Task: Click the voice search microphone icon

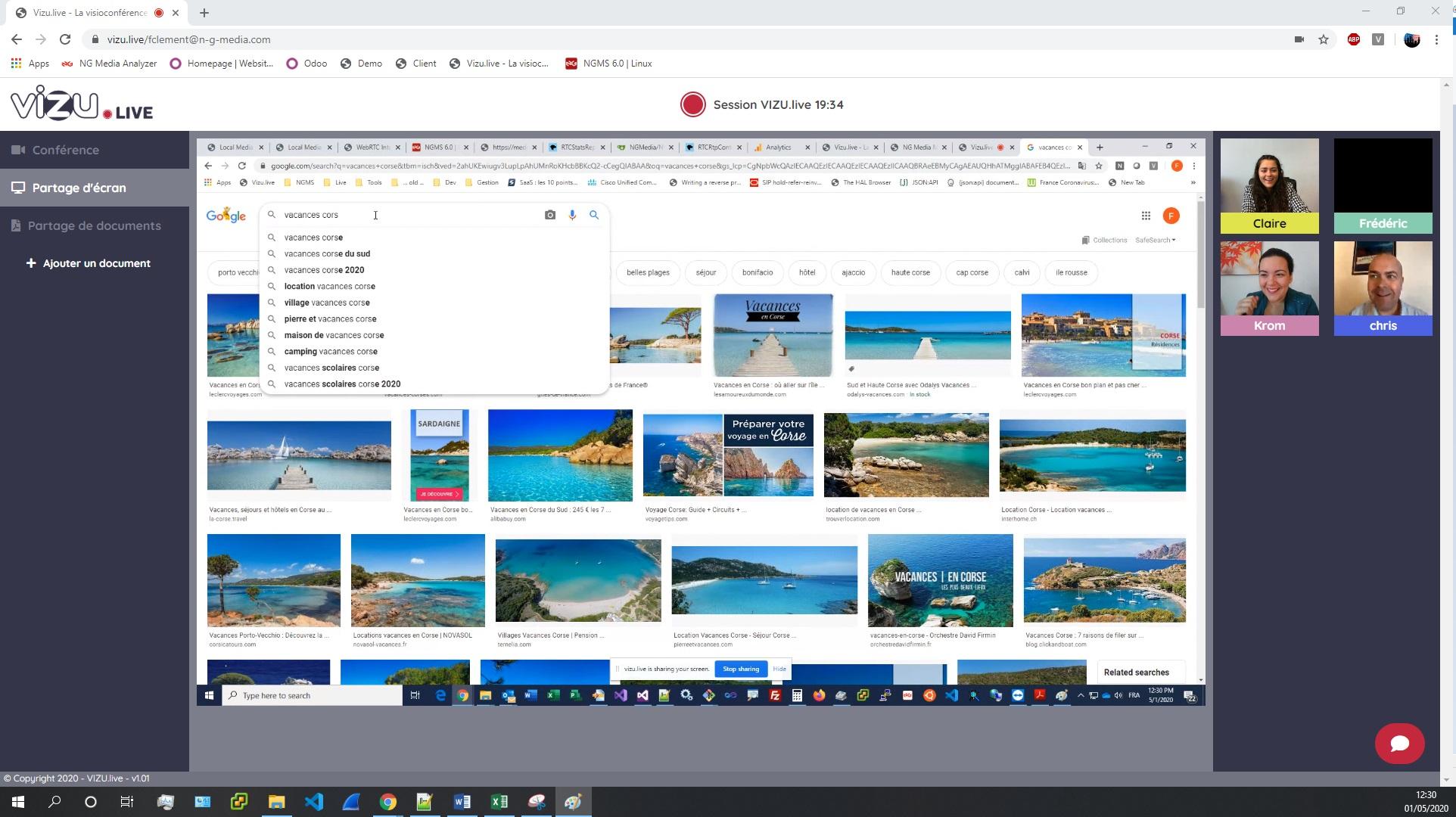Action: [x=572, y=215]
